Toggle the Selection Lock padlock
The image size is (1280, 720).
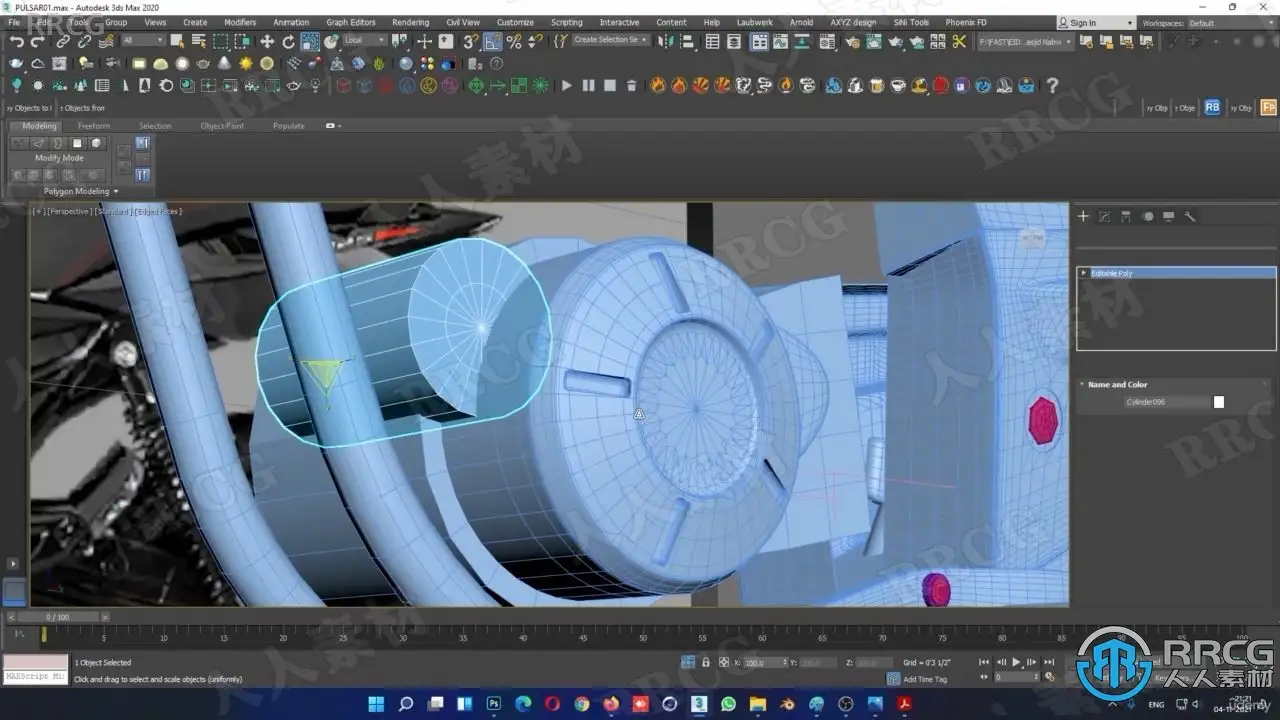click(x=706, y=662)
